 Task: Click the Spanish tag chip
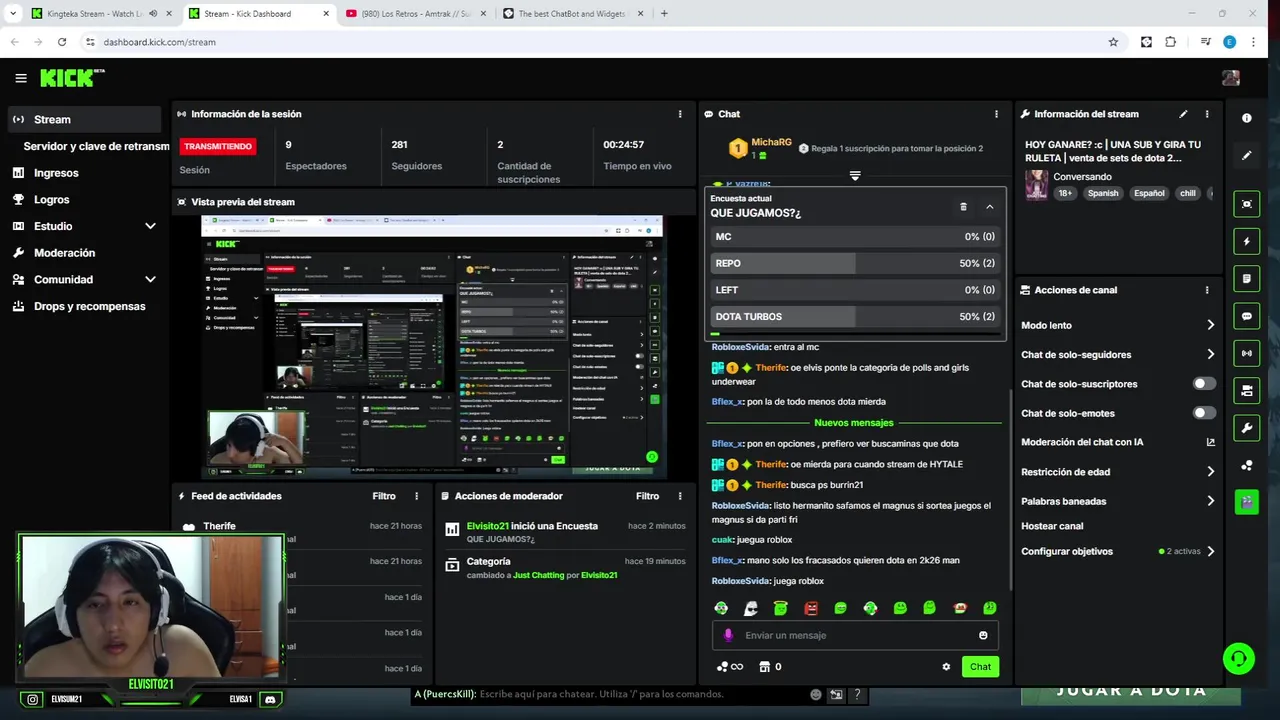tap(1103, 193)
